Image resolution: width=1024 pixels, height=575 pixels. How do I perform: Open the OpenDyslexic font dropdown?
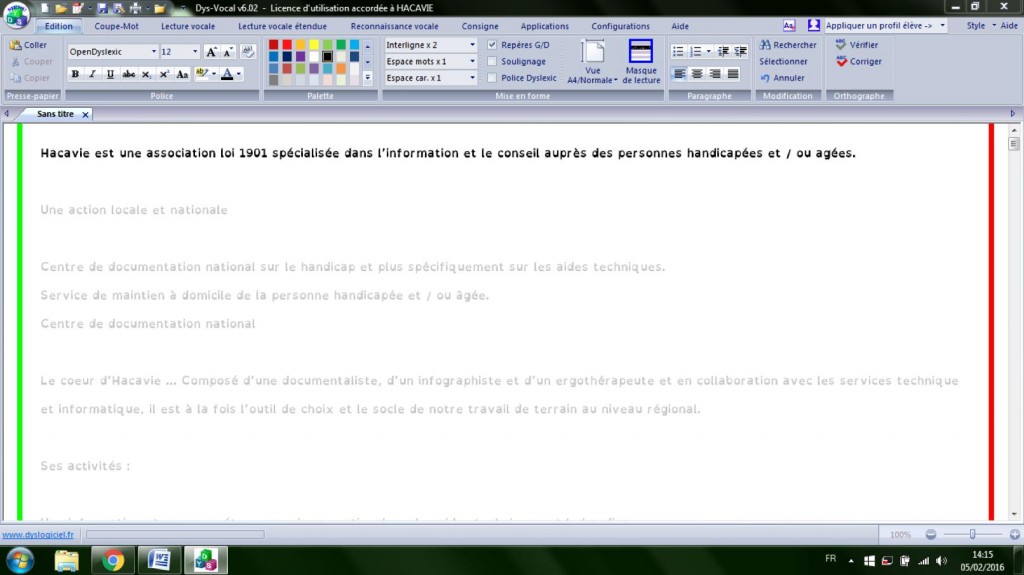pyautogui.click(x=153, y=51)
